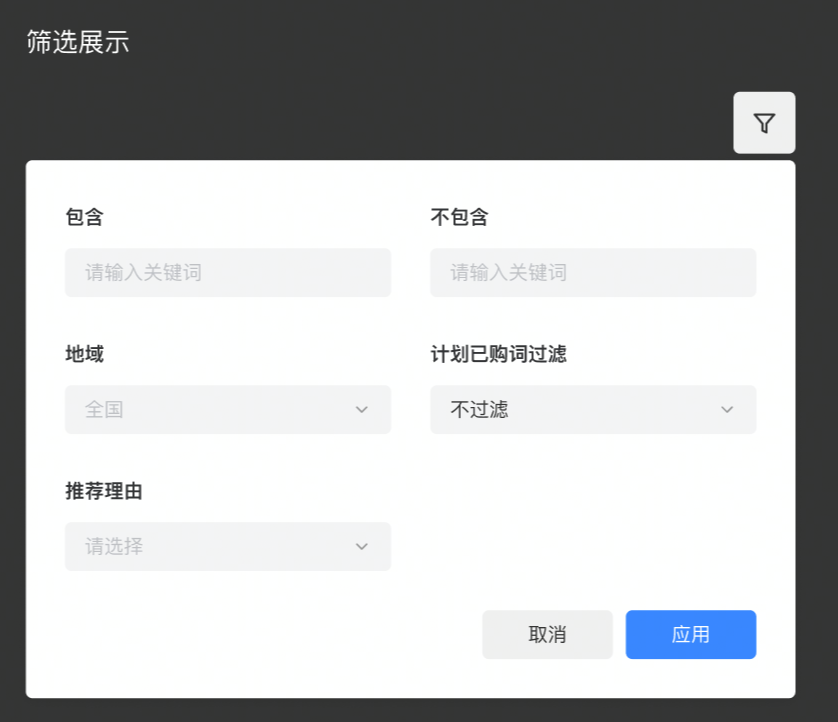Select the 全国 text in 地域 field

(104, 410)
